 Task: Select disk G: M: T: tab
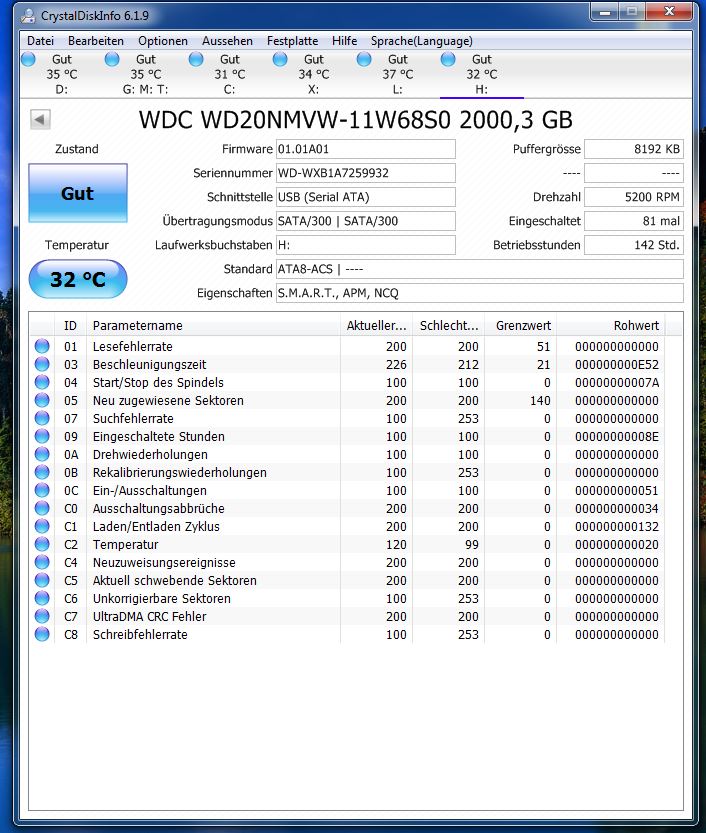tap(146, 74)
